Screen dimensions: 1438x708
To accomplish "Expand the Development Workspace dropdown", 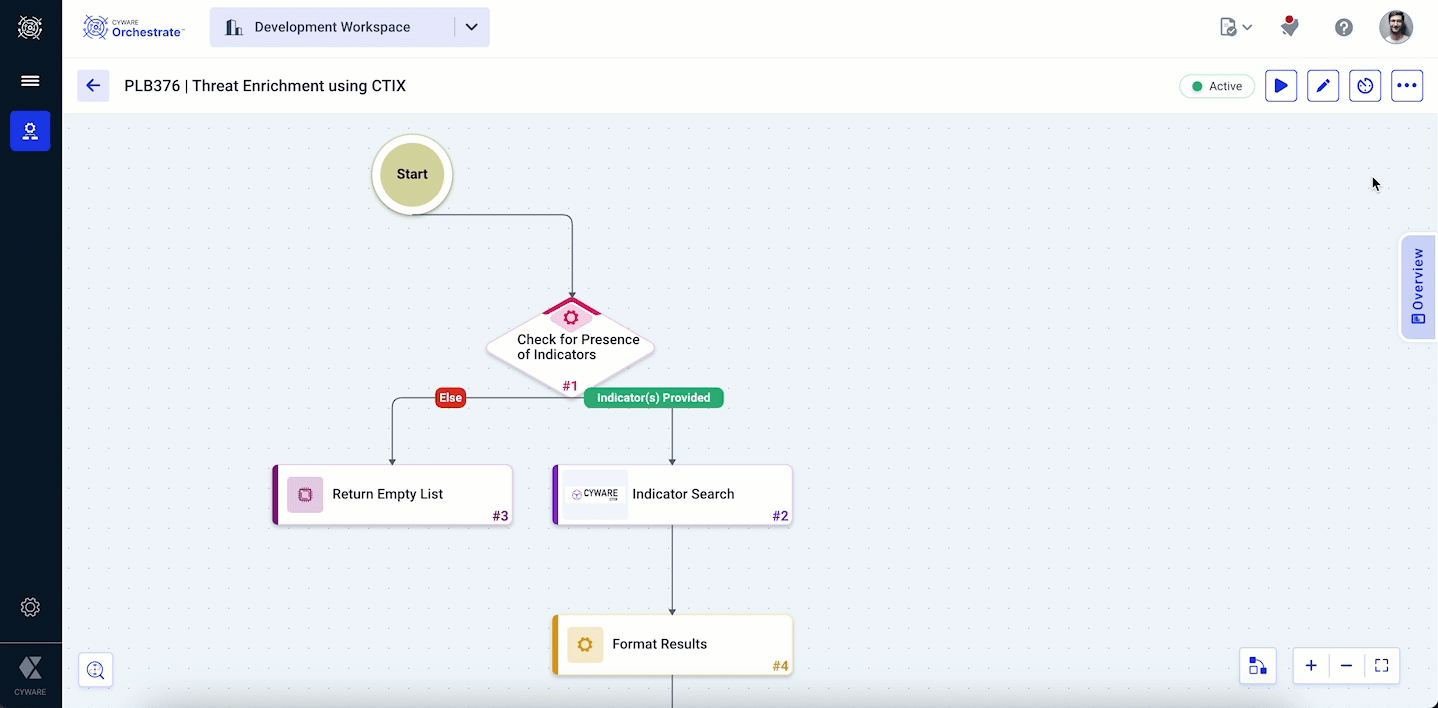I will click(471, 27).
